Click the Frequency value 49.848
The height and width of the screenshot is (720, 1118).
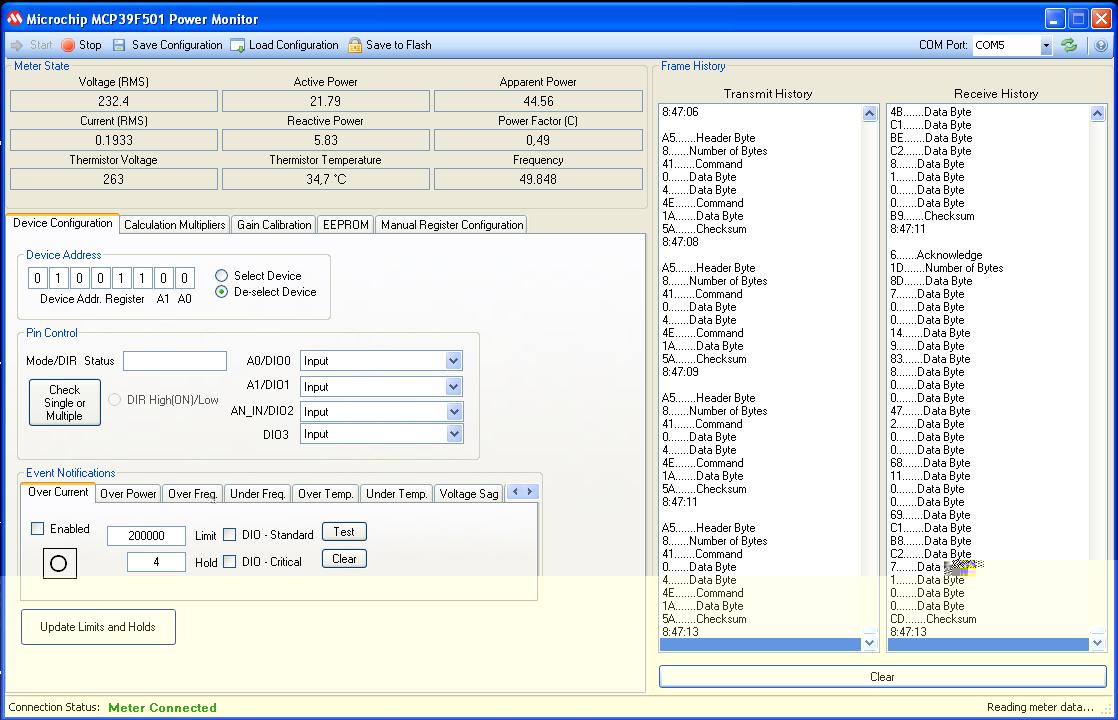coord(538,180)
